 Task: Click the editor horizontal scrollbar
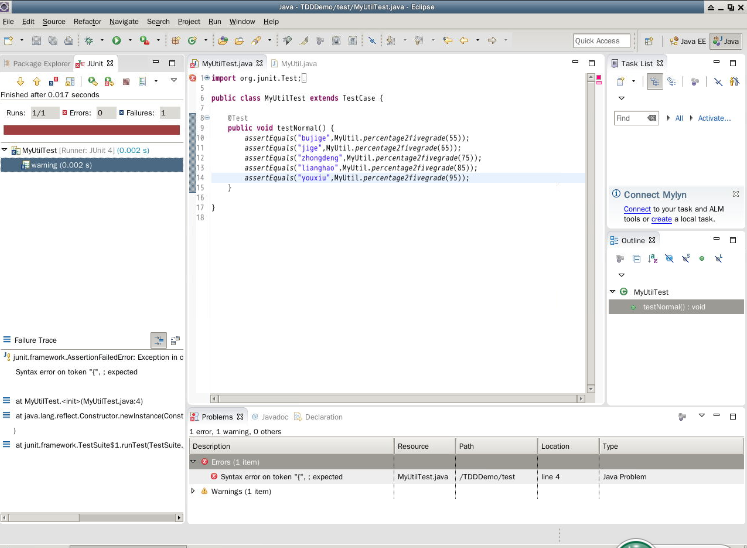(x=397, y=398)
